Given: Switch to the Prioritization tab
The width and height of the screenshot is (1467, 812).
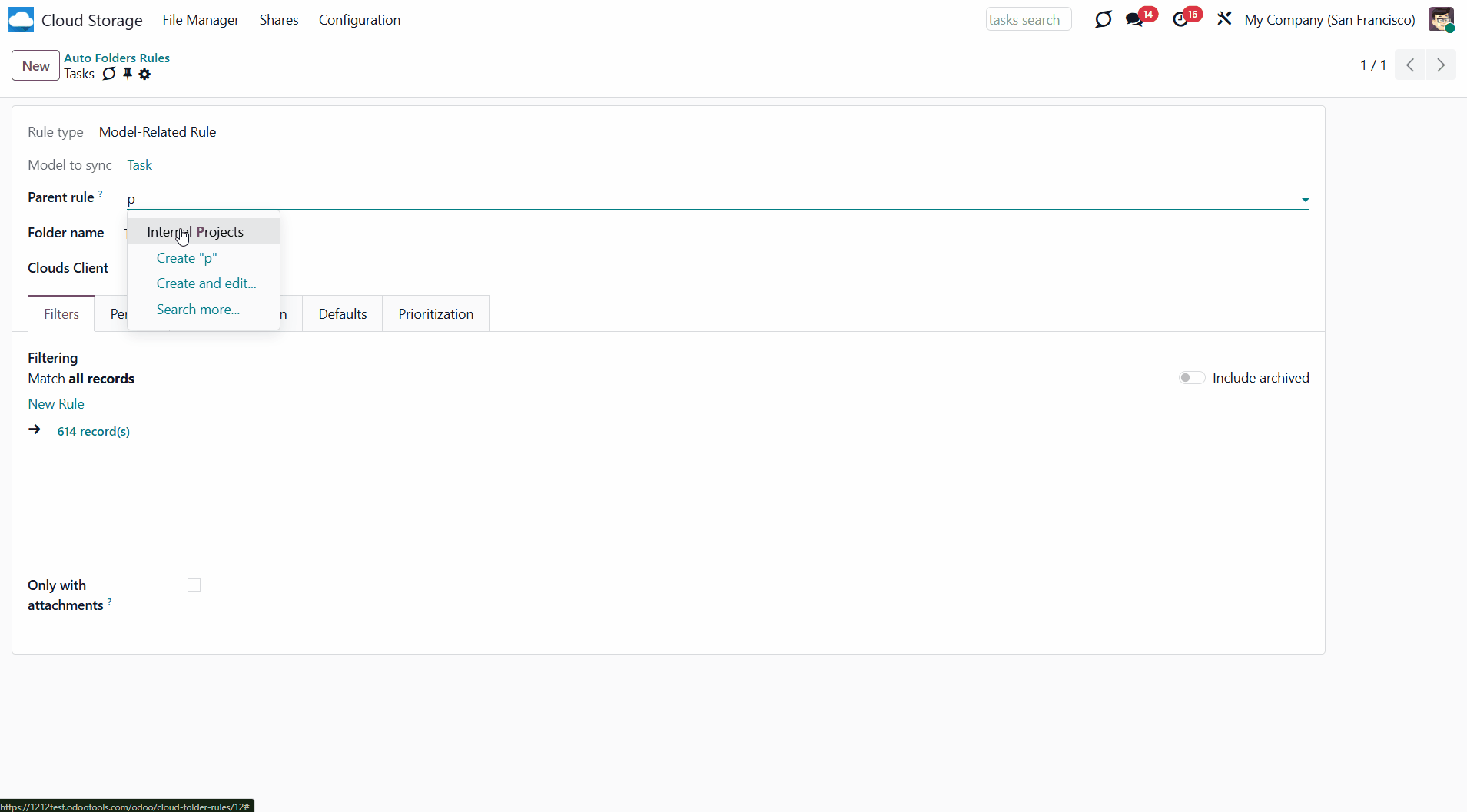Looking at the screenshot, I should [436, 314].
